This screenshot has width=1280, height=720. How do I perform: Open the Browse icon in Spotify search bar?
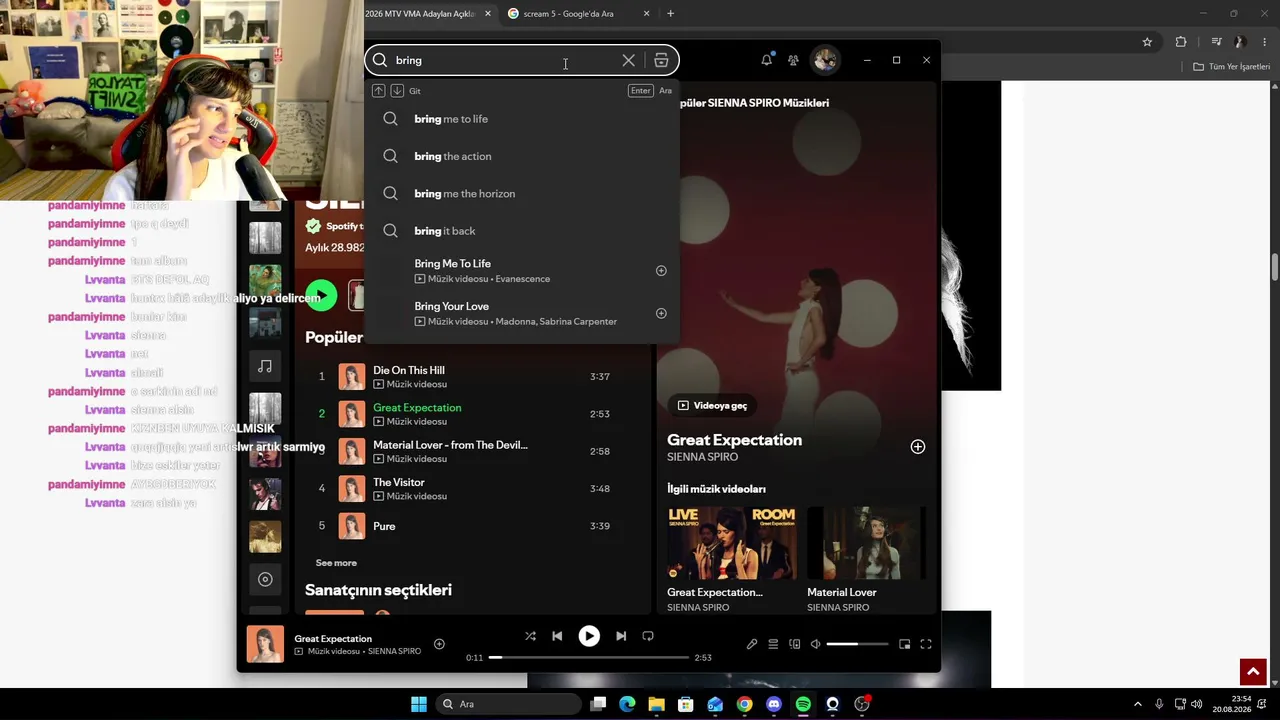coord(661,60)
